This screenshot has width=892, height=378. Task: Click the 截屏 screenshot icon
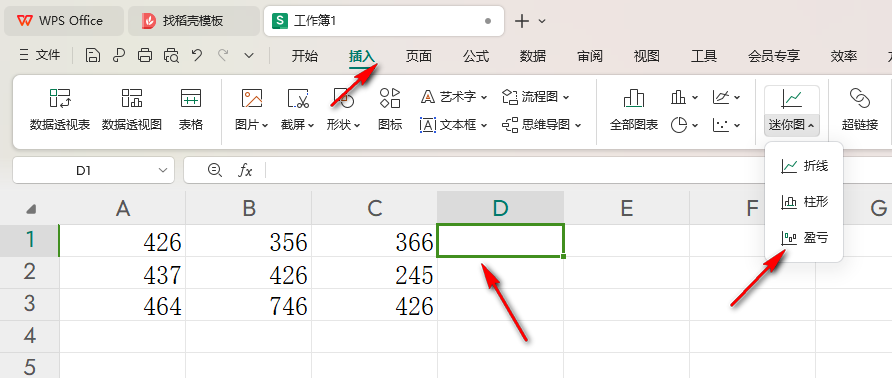click(298, 98)
